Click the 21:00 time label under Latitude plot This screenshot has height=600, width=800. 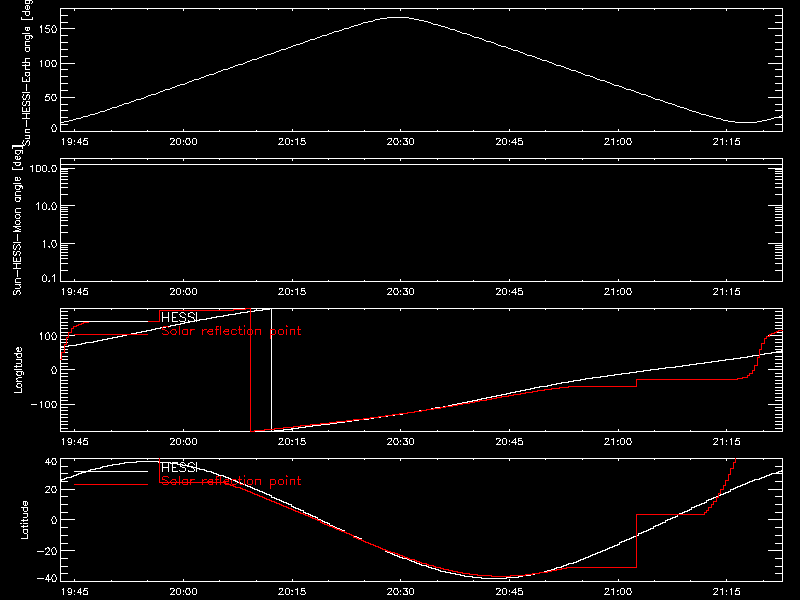click(x=618, y=591)
